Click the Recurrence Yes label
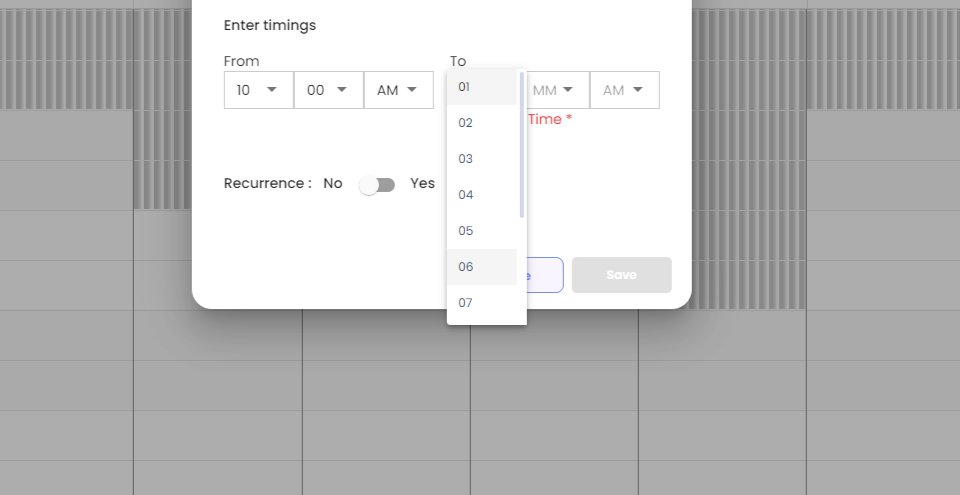 (422, 183)
